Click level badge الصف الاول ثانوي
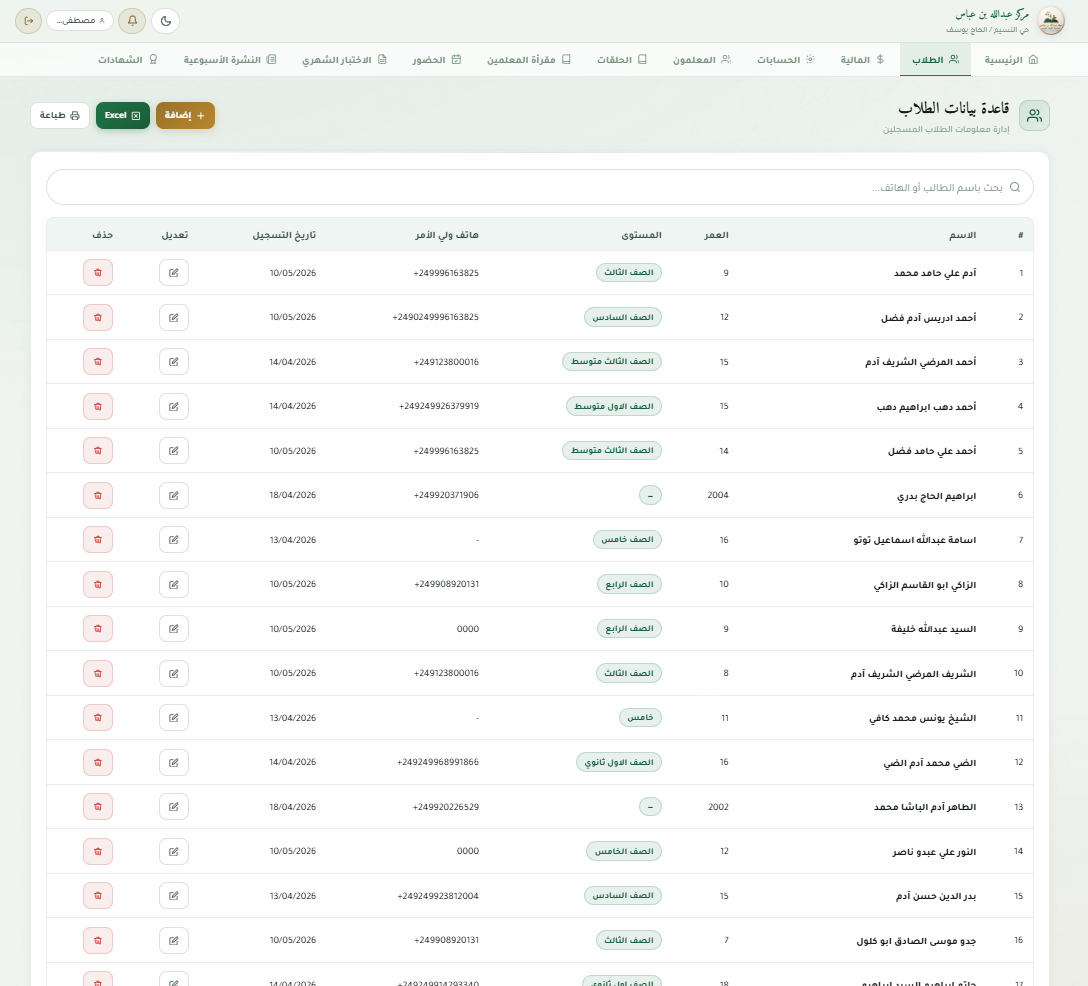This screenshot has height=986, width=1088. tap(619, 763)
